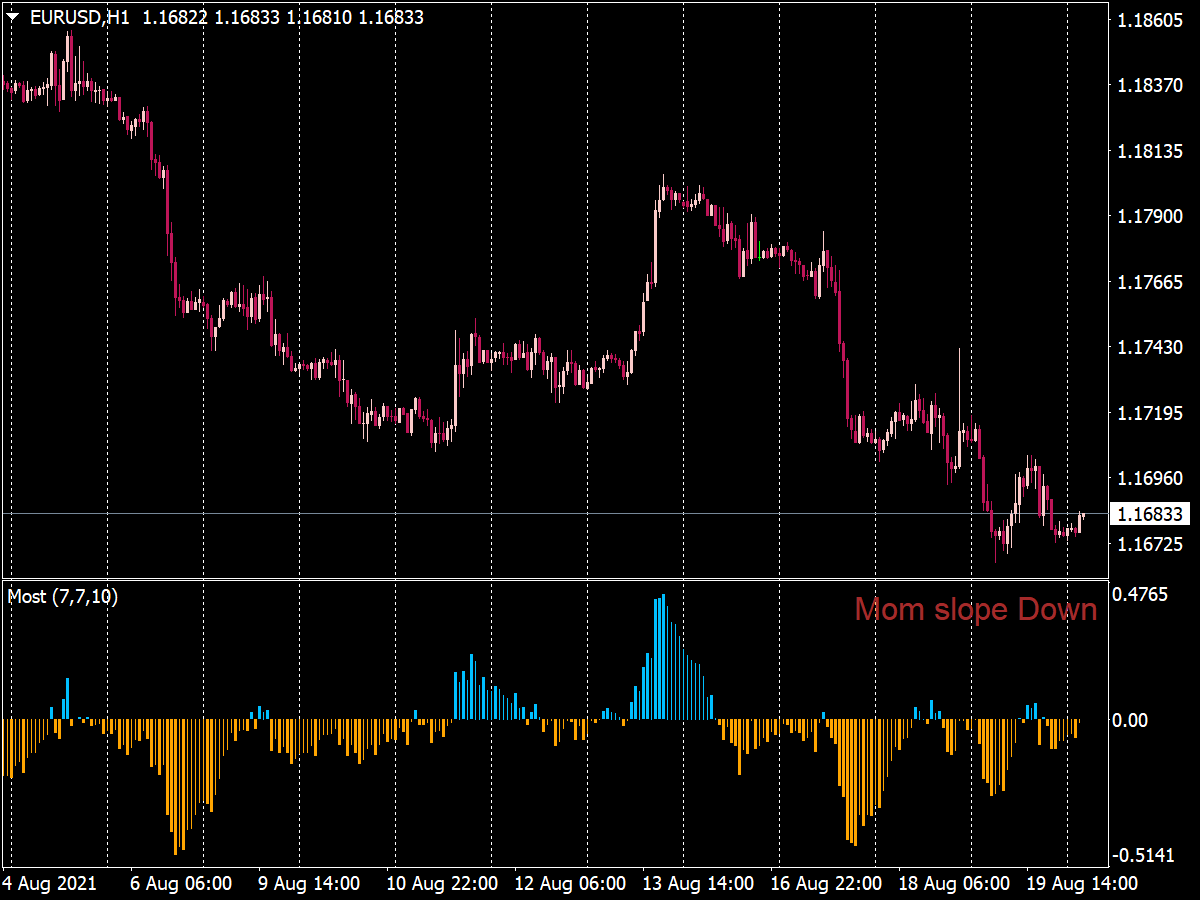1200x900 pixels.
Task: Click the 1.16725 price axis label
Action: [1150, 545]
